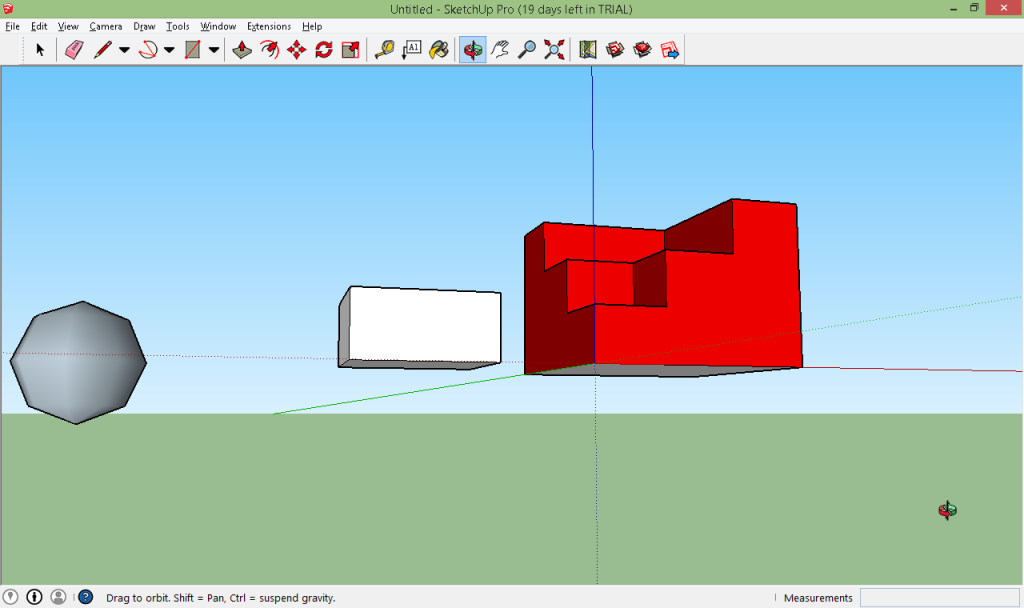The image size is (1024, 608).
Task: Open the Shape tool dropdown arrow
Action: tap(213, 49)
